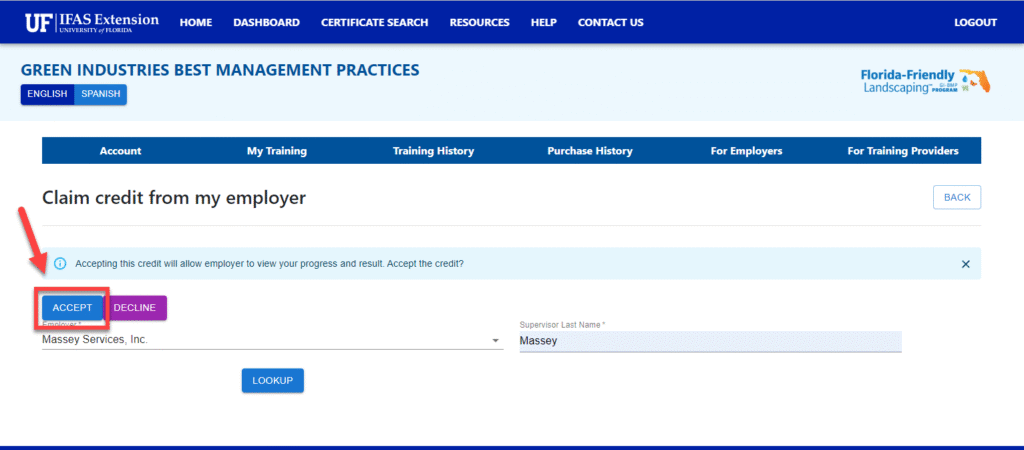Image resolution: width=1024 pixels, height=450 pixels.
Task: View the Purchase History tab
Action: pos(590,151)
